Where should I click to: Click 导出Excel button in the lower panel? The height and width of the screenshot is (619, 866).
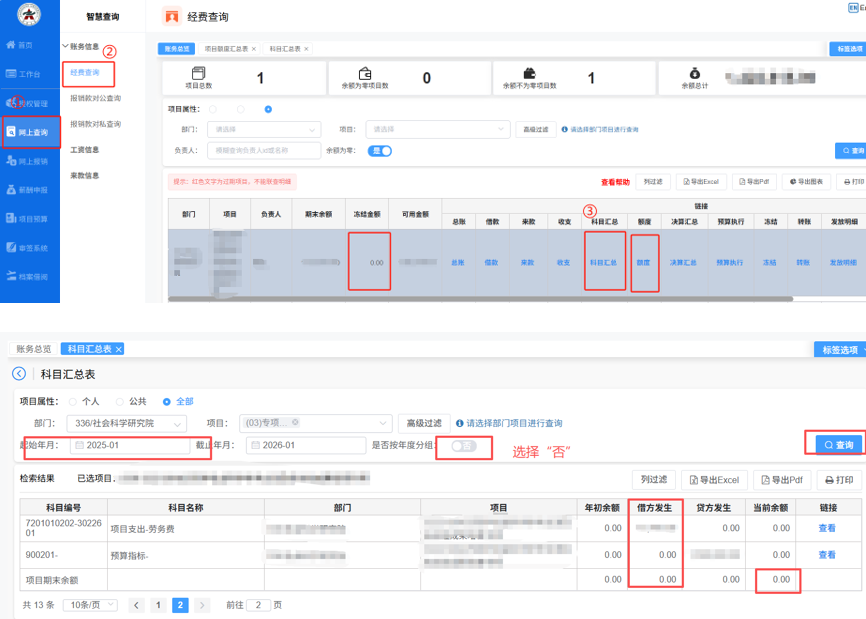(x=712, y=480)
